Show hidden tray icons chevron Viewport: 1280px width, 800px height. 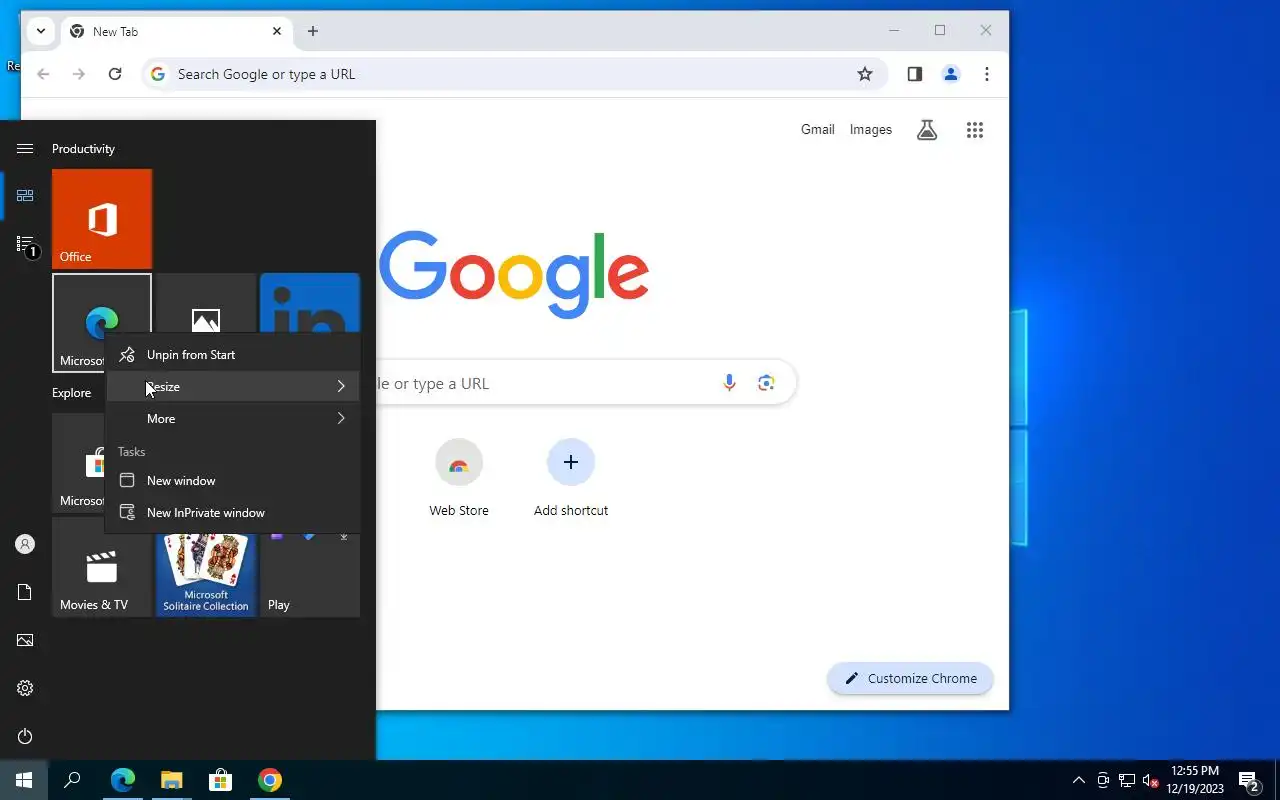tap(1078, 780)
